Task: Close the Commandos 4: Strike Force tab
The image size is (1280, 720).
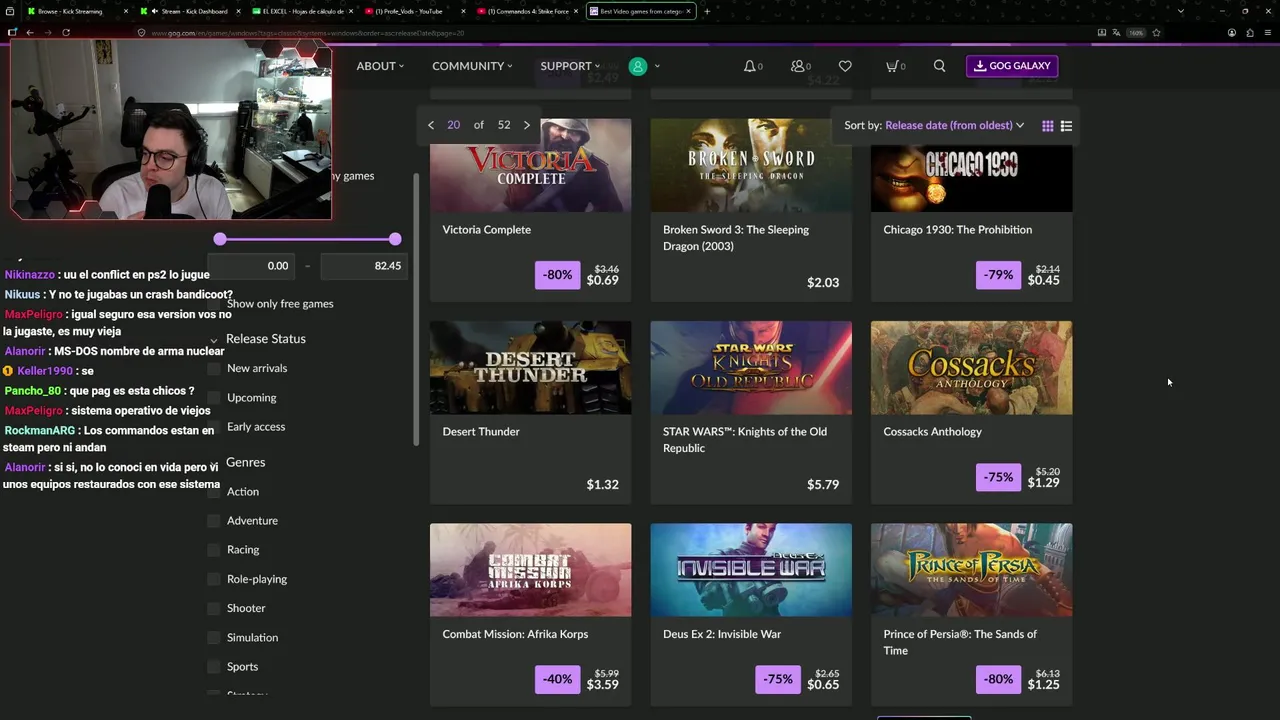Action: click(576, 11)
